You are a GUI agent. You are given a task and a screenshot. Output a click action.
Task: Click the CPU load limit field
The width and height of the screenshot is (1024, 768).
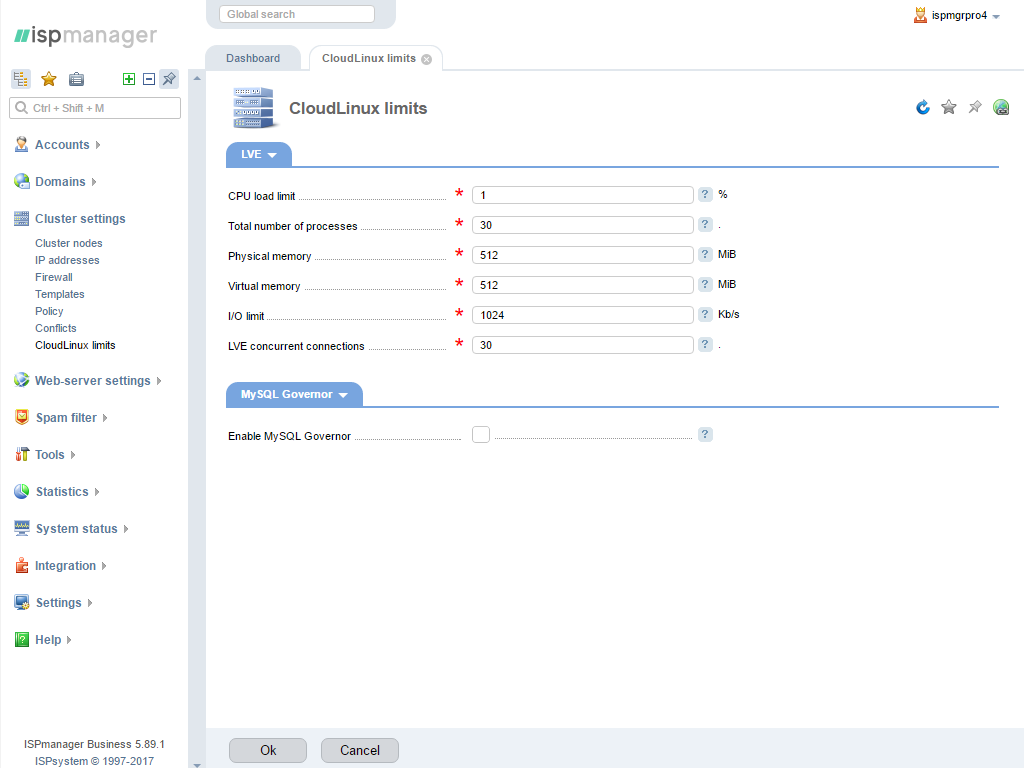coord(583,195)
